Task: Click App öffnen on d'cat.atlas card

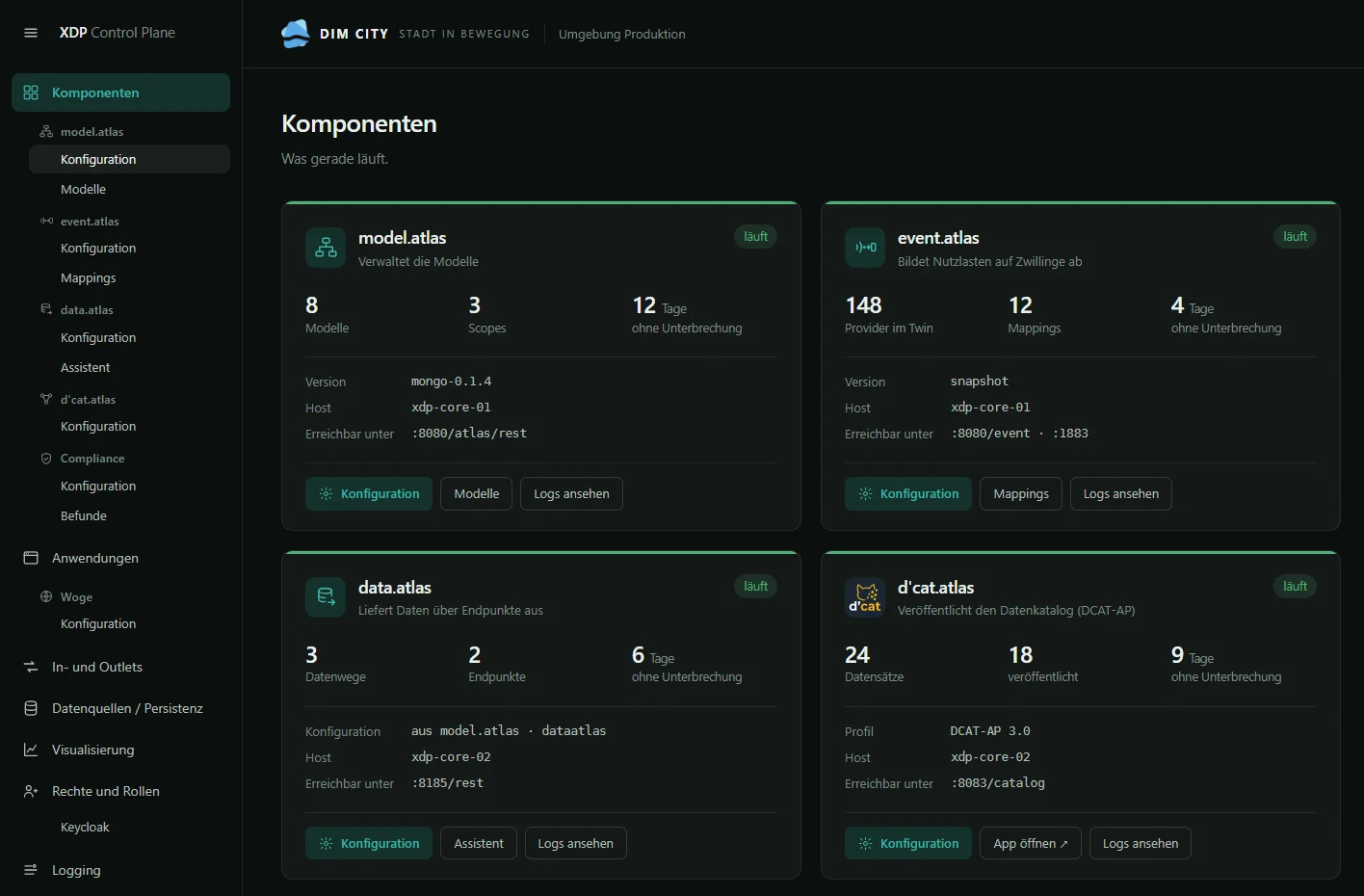Action: click(1031, 843)
